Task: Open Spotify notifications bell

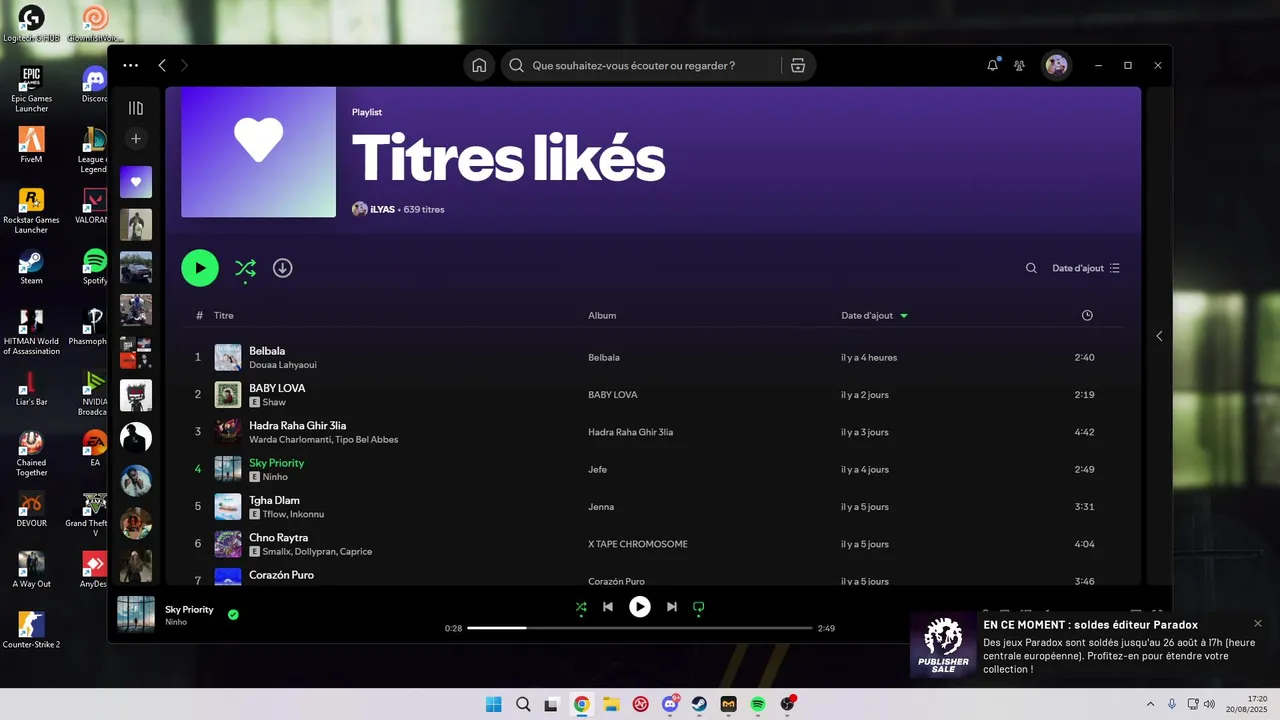Action: pos(993,65)
